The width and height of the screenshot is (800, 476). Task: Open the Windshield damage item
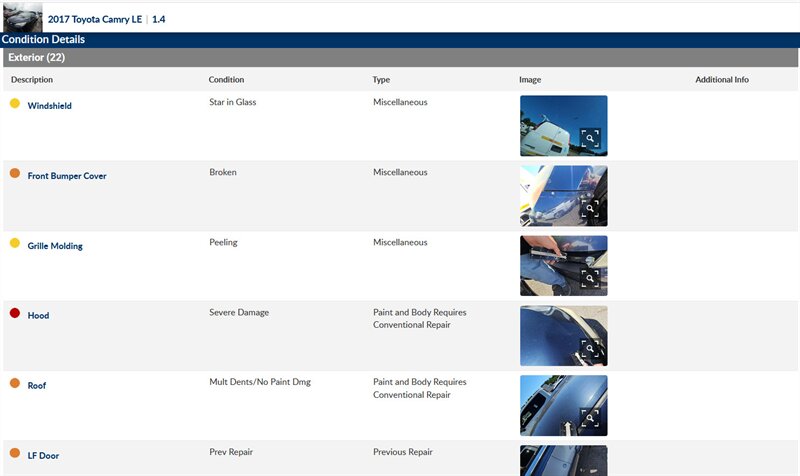(x=49, y=106)
